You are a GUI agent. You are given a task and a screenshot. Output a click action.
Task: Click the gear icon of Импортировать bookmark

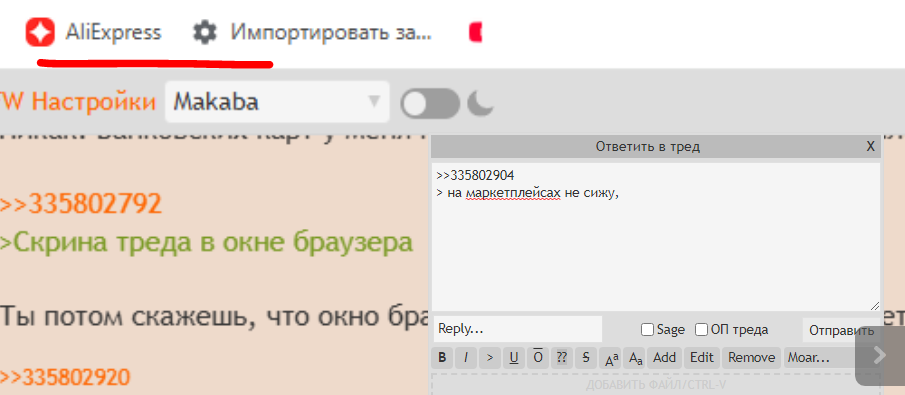pos(204,32)
